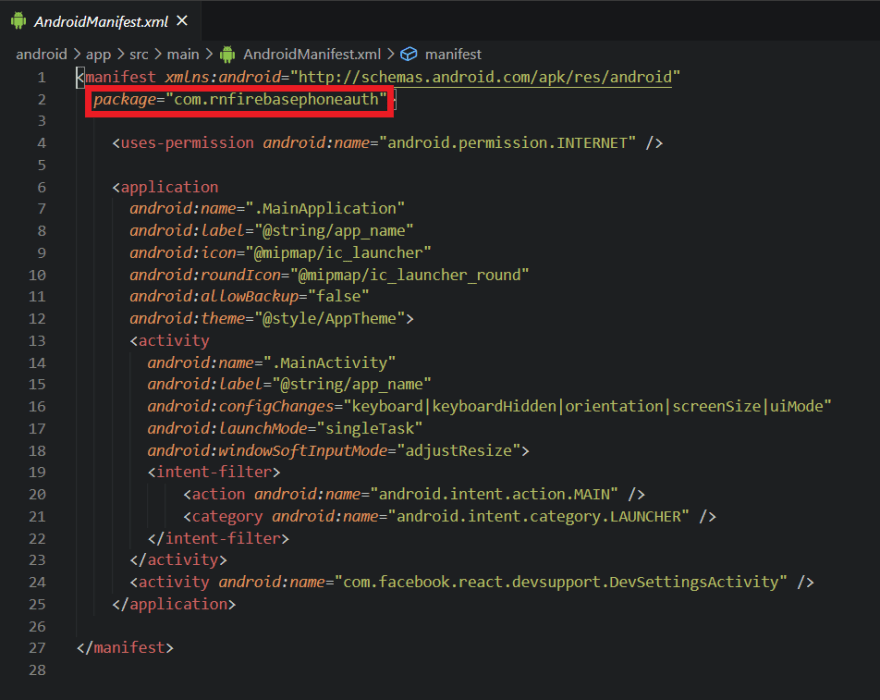Click the 'xmlns:android' attribute name
The width and height of the screenshot is (880, 700).
(223, 77)
